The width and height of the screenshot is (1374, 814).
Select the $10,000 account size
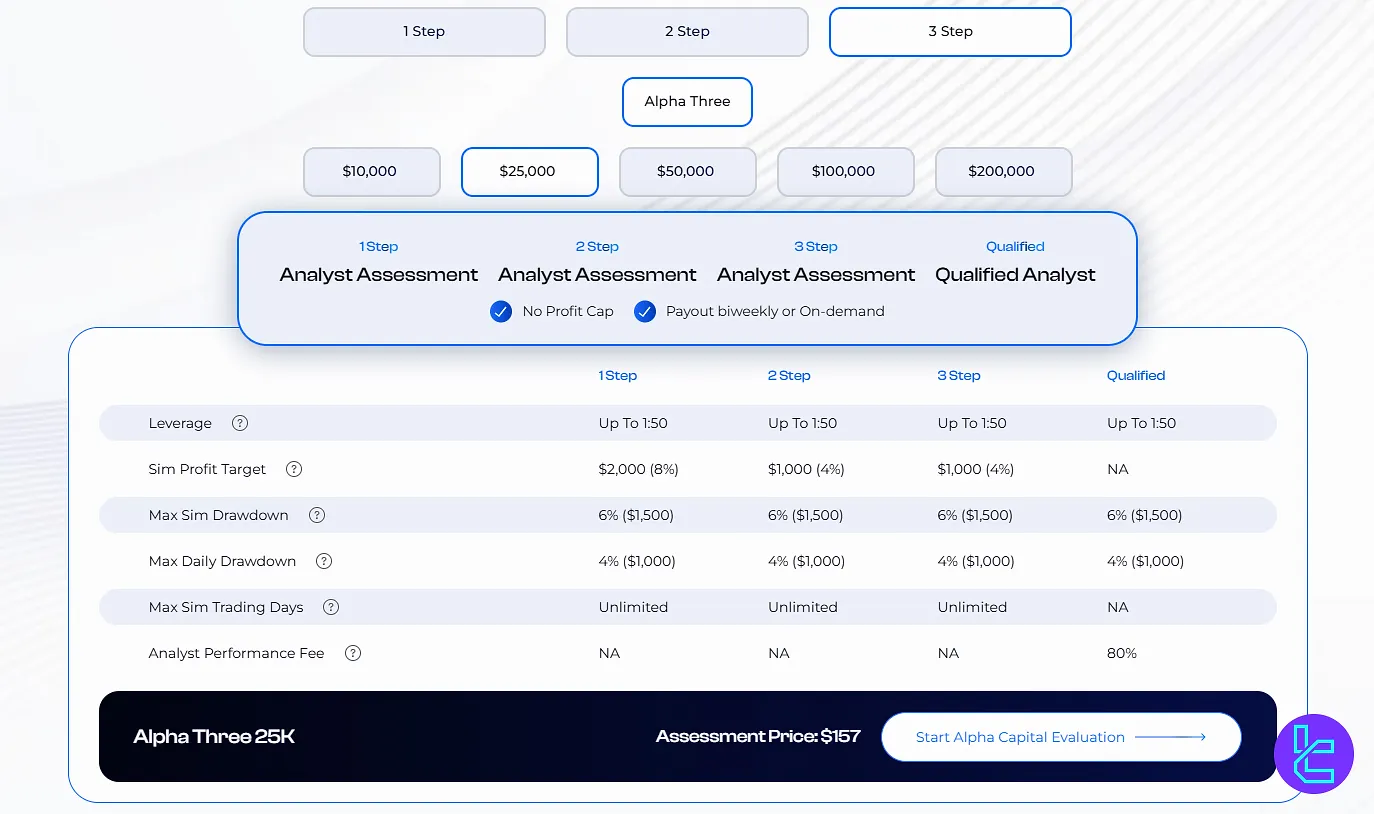pyautogui.click(x=371, y=172)
